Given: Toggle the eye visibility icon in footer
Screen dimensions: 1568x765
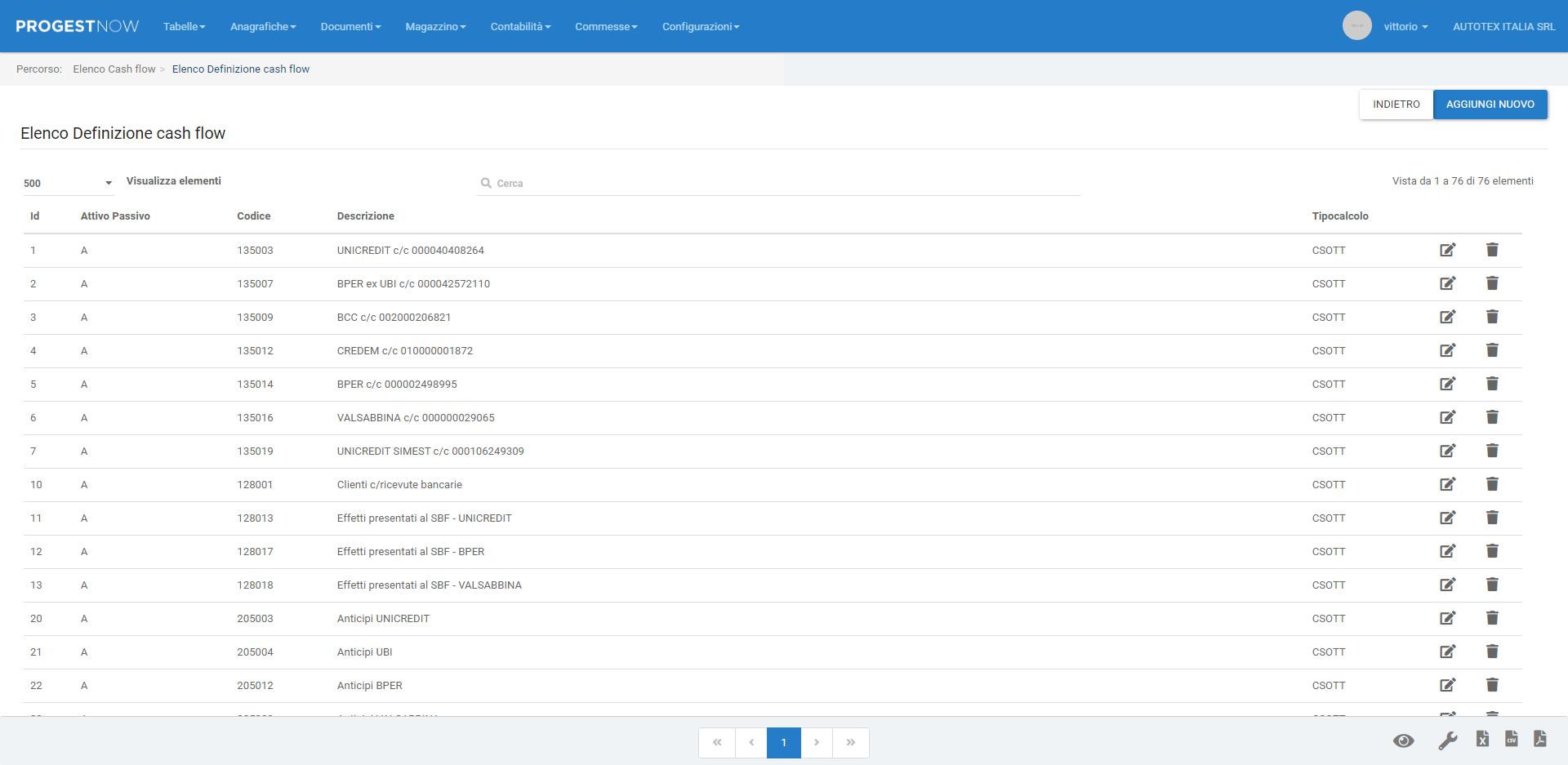Looking at the screenshot, I should tap(1403, 741).
